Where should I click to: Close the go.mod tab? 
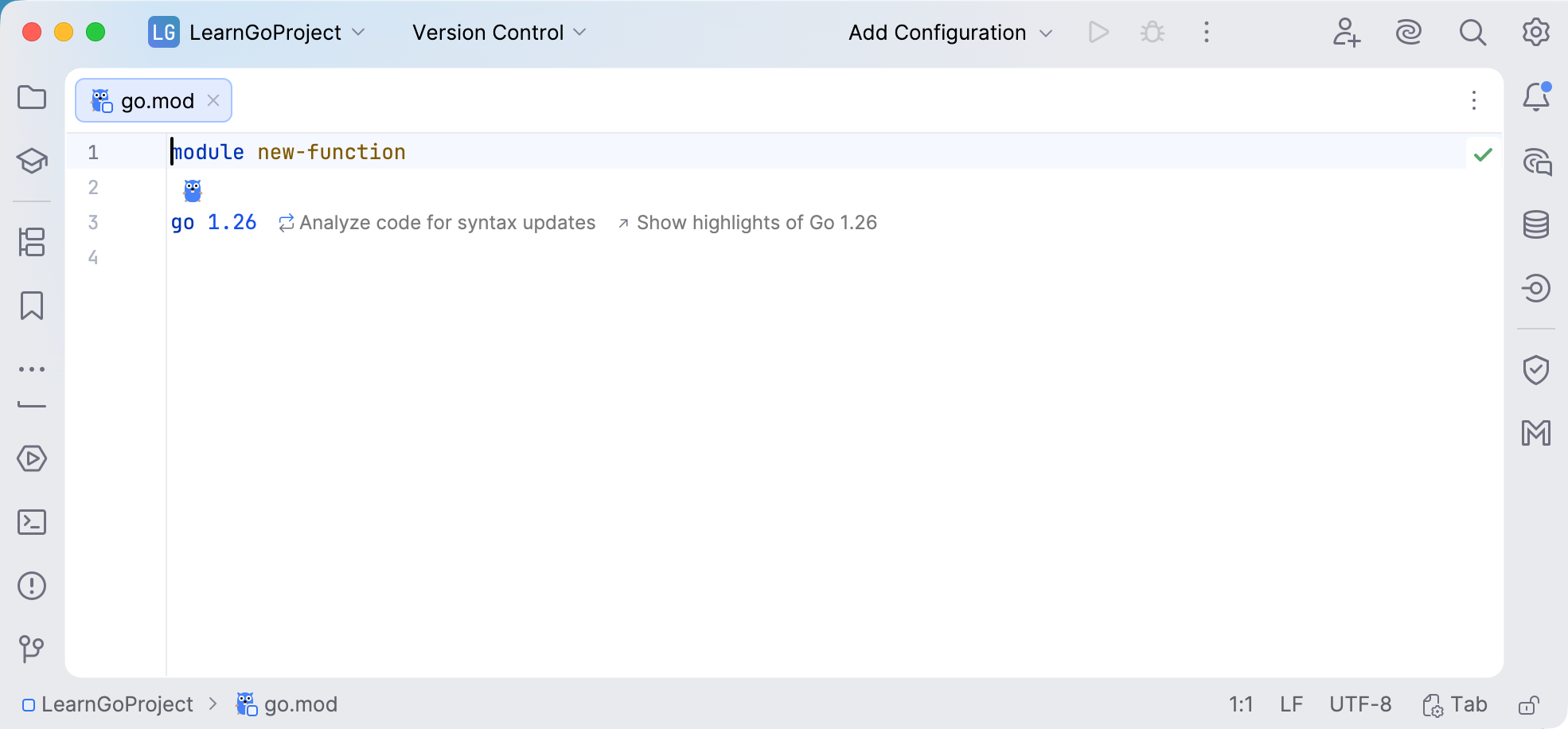pyautogui.click(x=213, y=100)
